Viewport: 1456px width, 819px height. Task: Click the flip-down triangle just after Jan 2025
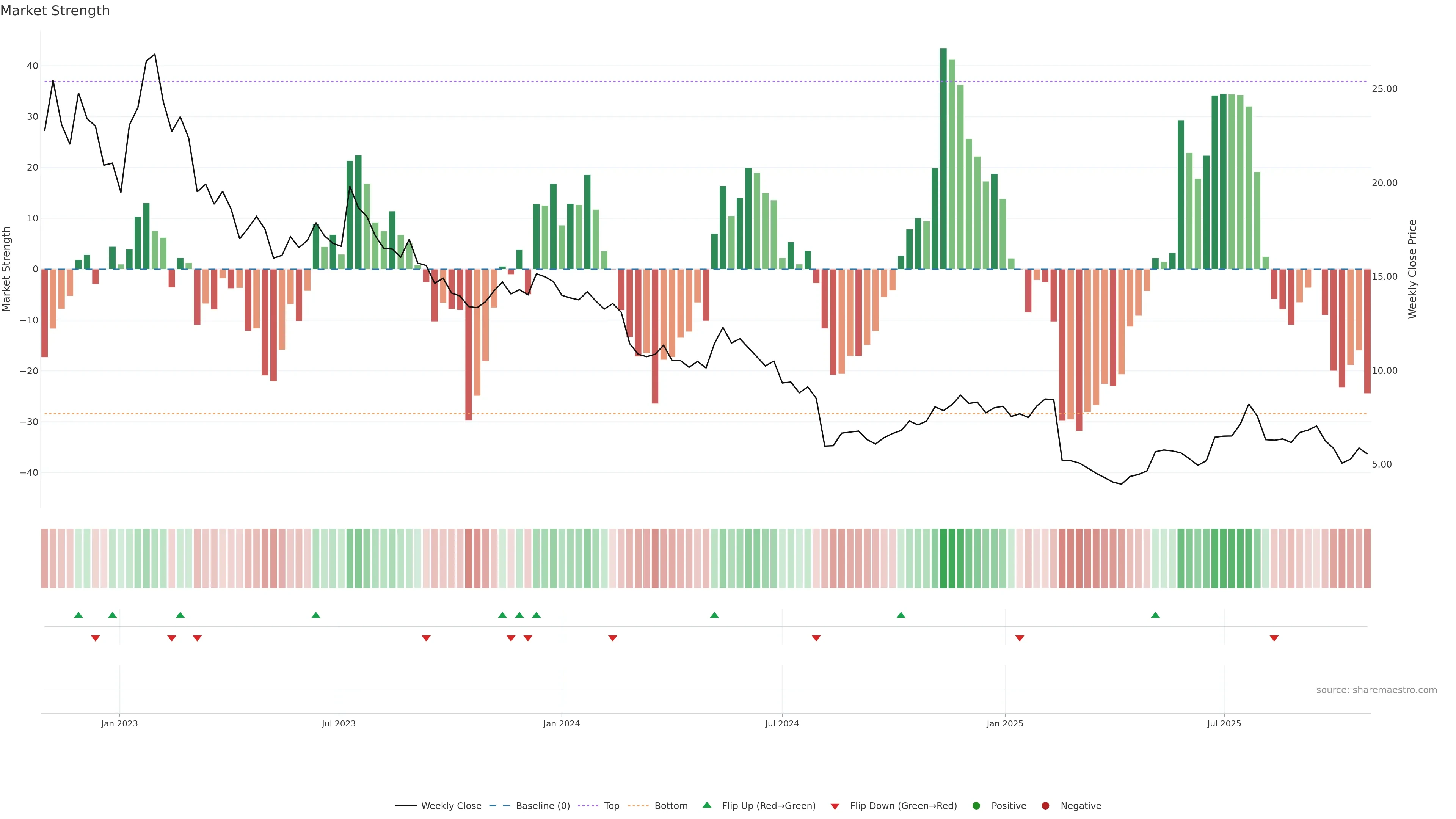(x=1019, y=638)
